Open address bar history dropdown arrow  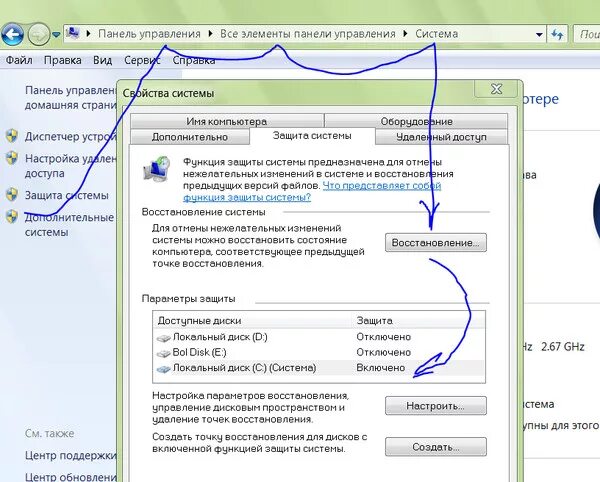click(539, 35)
